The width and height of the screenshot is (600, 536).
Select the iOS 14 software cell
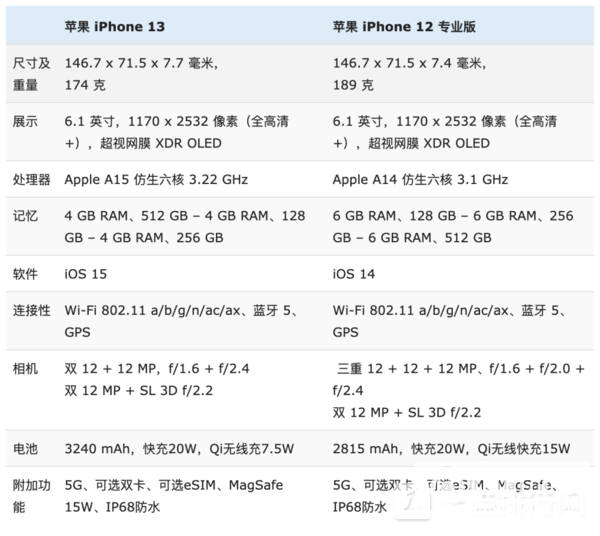353,273
